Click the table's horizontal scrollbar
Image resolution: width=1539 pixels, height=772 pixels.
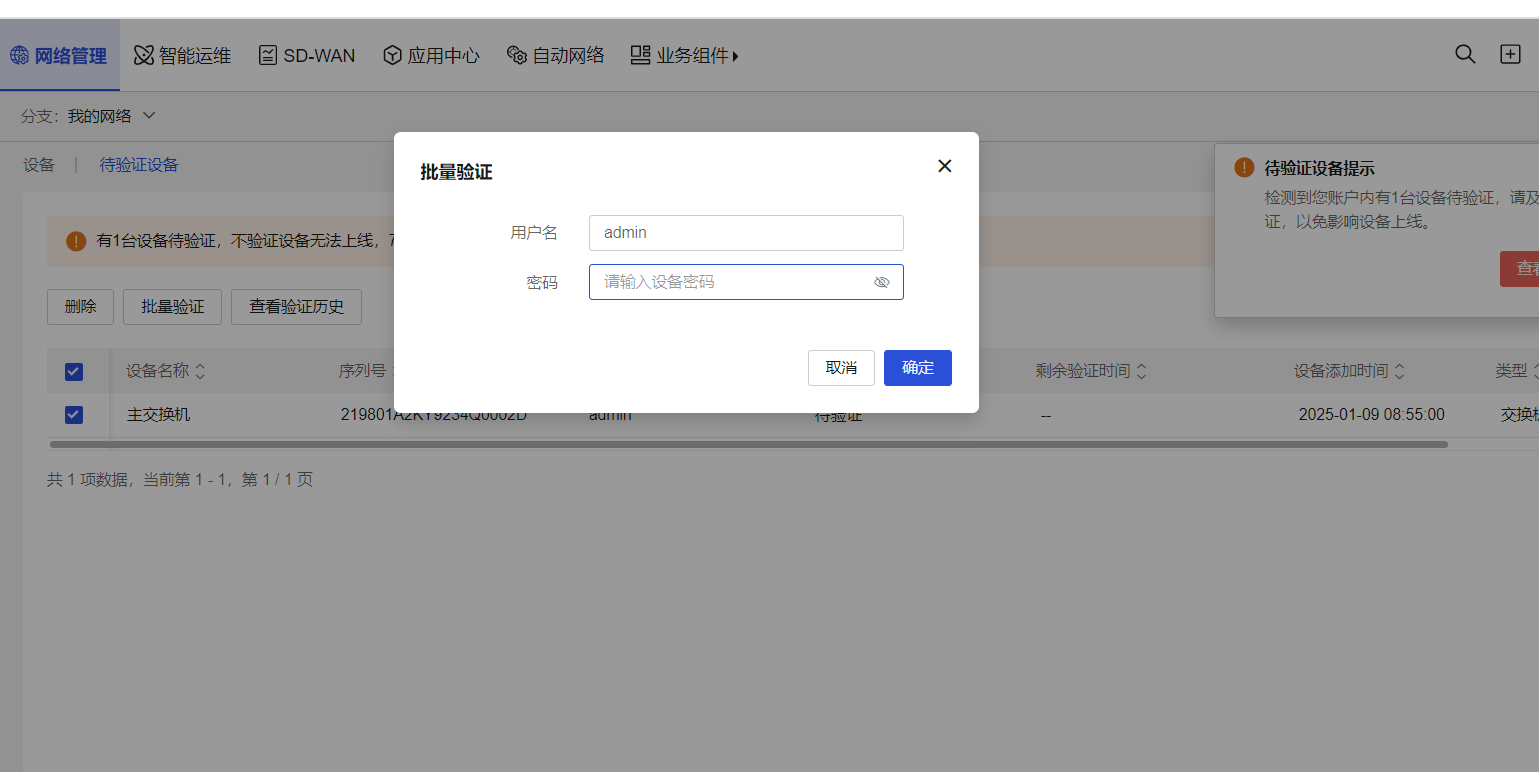click(x=748, y=444)
